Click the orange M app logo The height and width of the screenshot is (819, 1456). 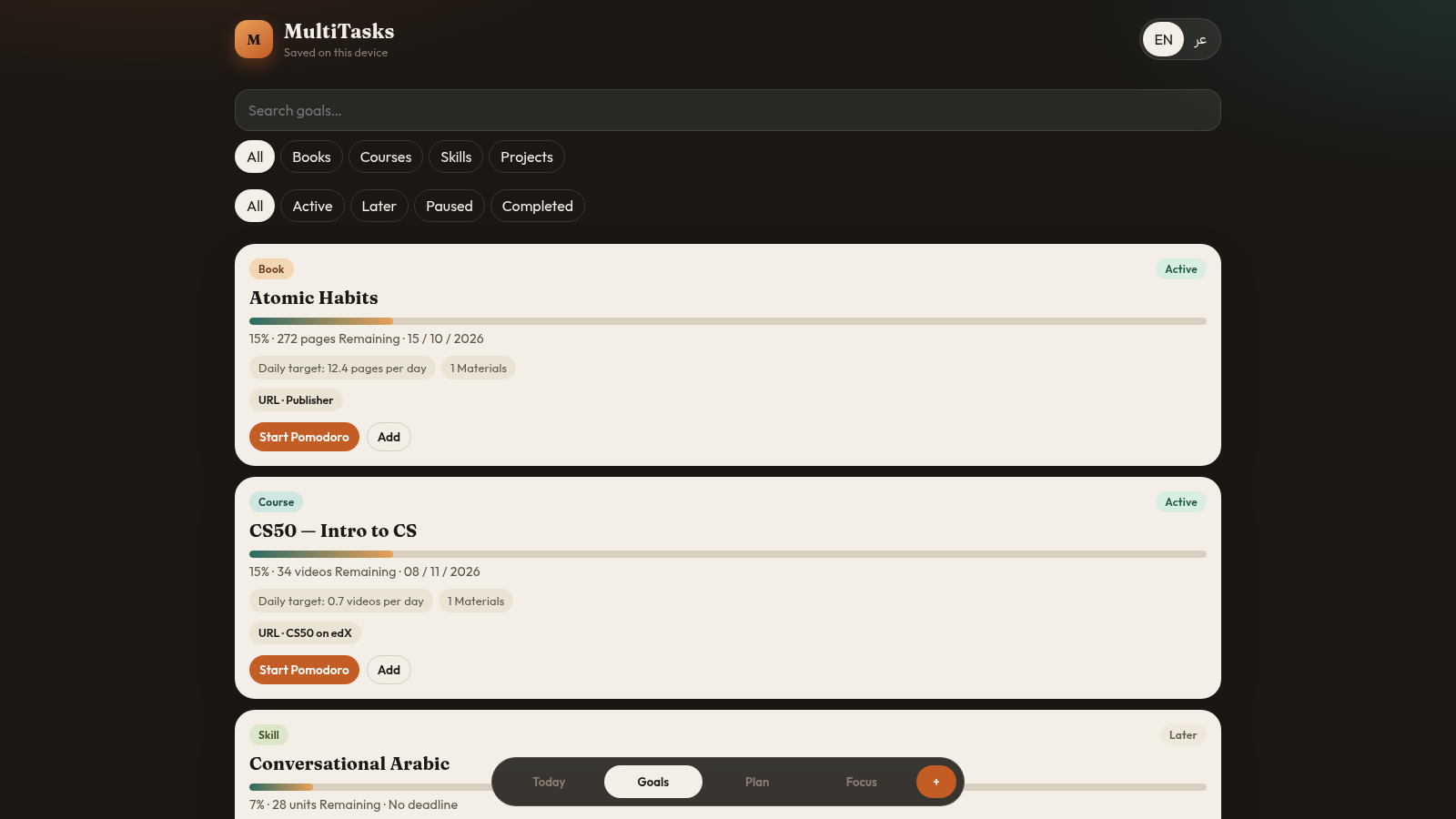click(x=254, y=39)
